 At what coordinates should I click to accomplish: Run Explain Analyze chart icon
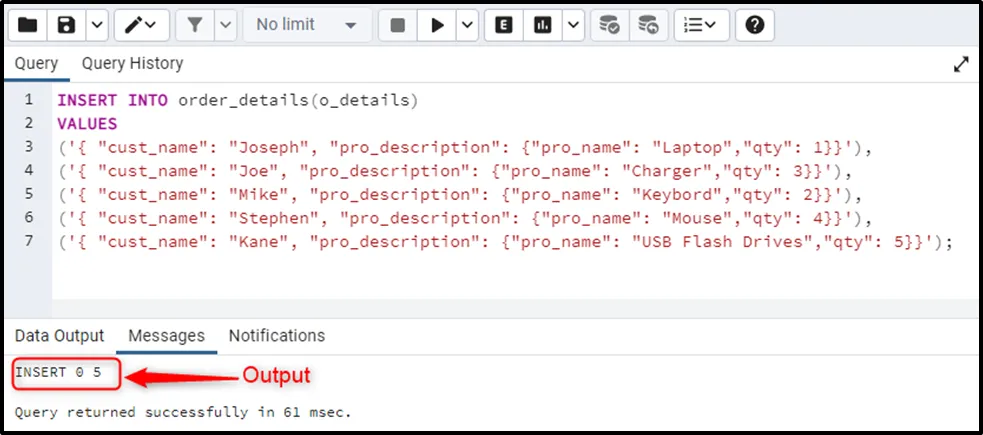(543, 25)
